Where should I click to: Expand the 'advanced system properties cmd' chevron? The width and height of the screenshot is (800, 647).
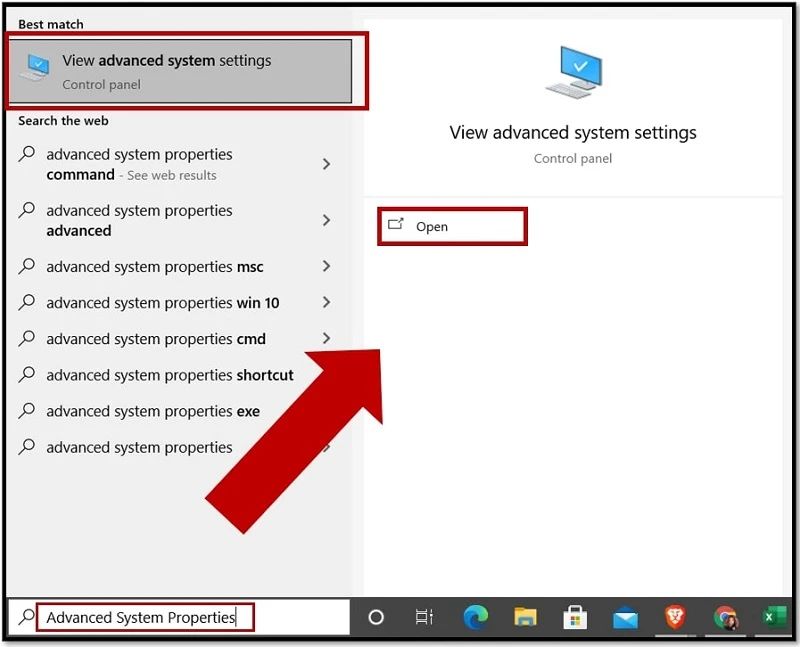(327, 338)
